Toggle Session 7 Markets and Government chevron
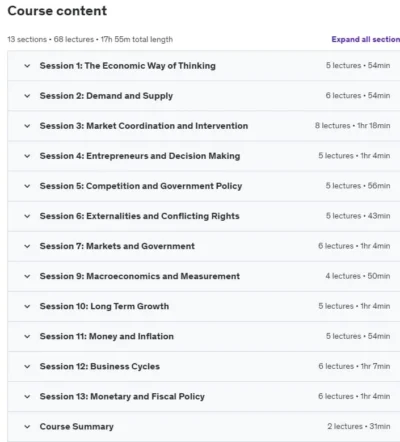 (x=27, y=246)
